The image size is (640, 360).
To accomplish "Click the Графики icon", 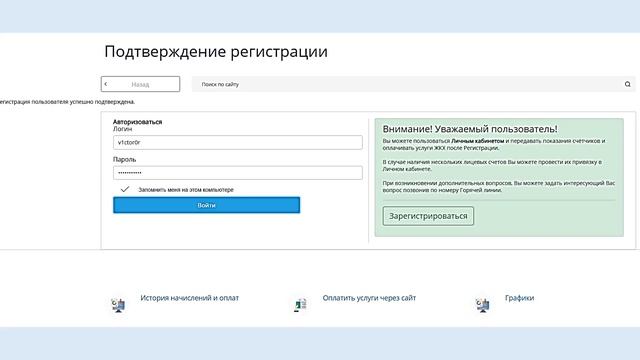I will pos(482,305).
